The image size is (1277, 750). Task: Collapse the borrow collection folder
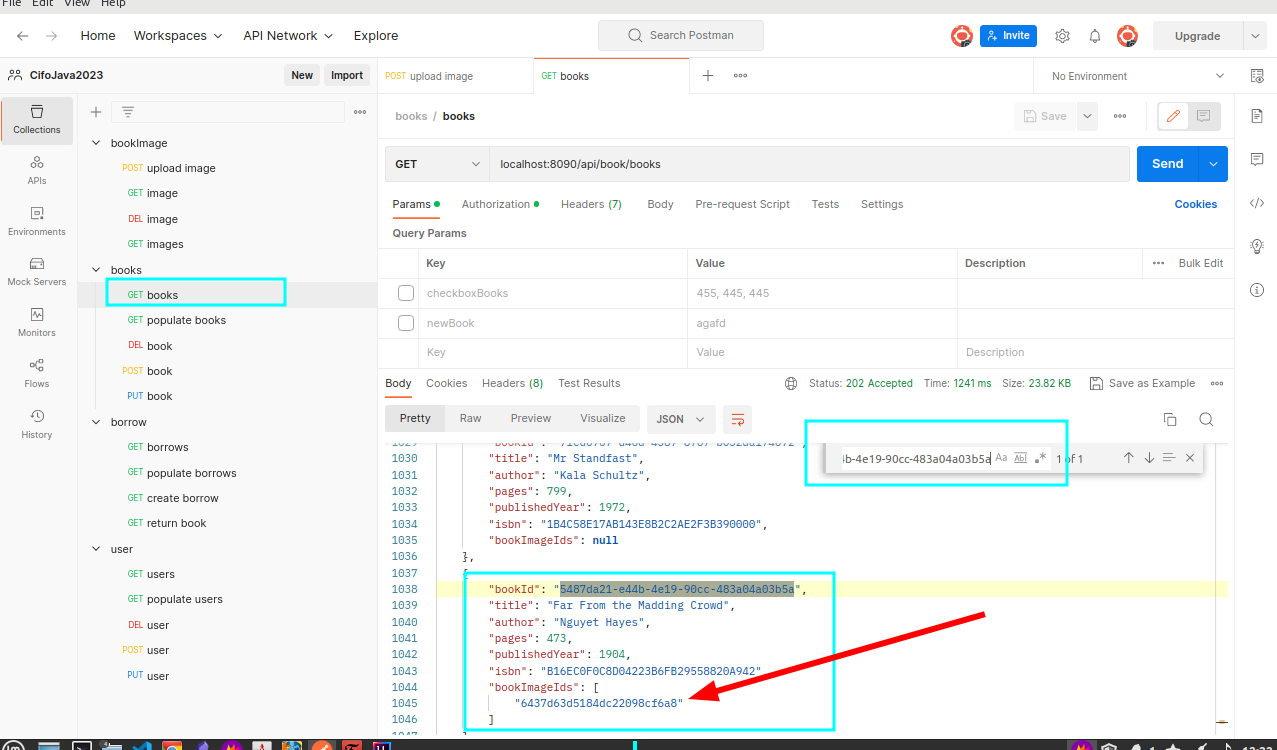(97, 422)
